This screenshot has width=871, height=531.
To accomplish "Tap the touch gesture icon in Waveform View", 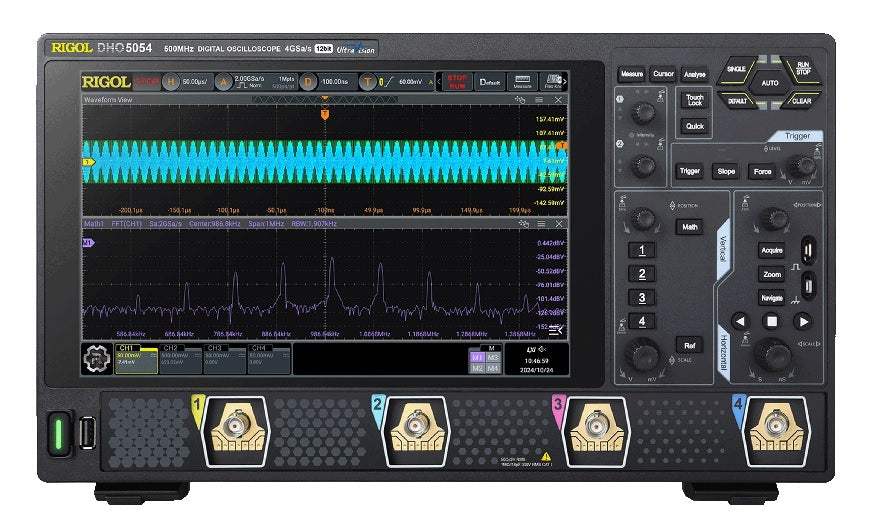I will pos(520,100).
